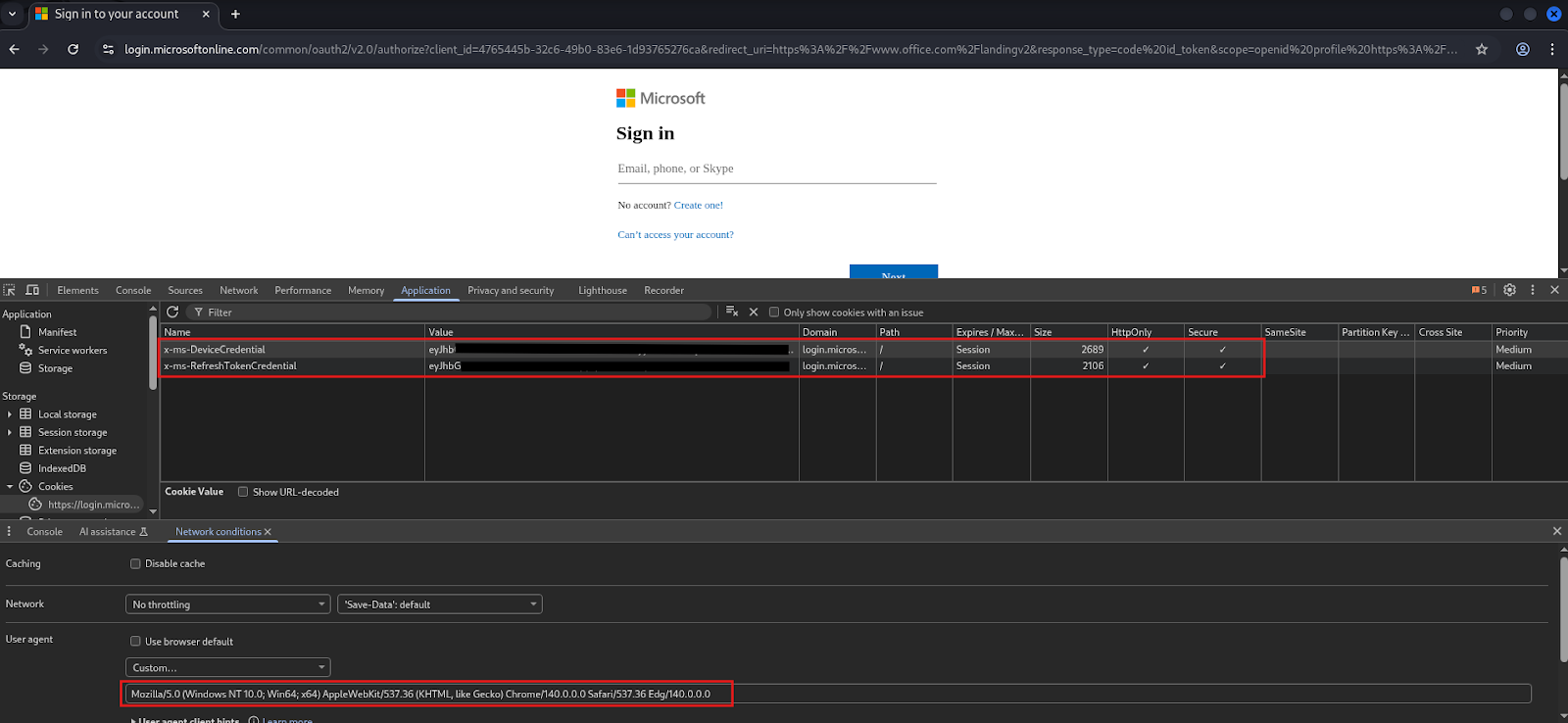Open the Chrome tab search chevron
Screen dimensions: 1568x723
click(x=12, y=14)
